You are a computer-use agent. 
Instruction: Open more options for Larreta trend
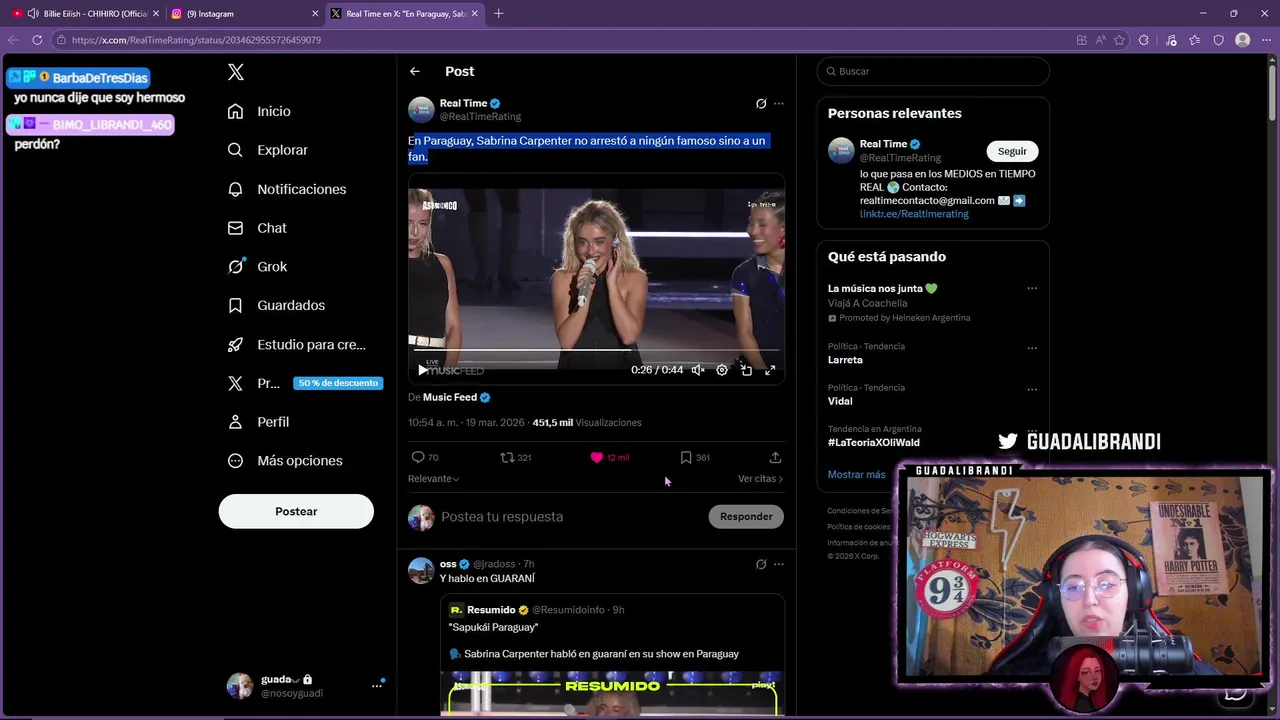coord(1032,347)
